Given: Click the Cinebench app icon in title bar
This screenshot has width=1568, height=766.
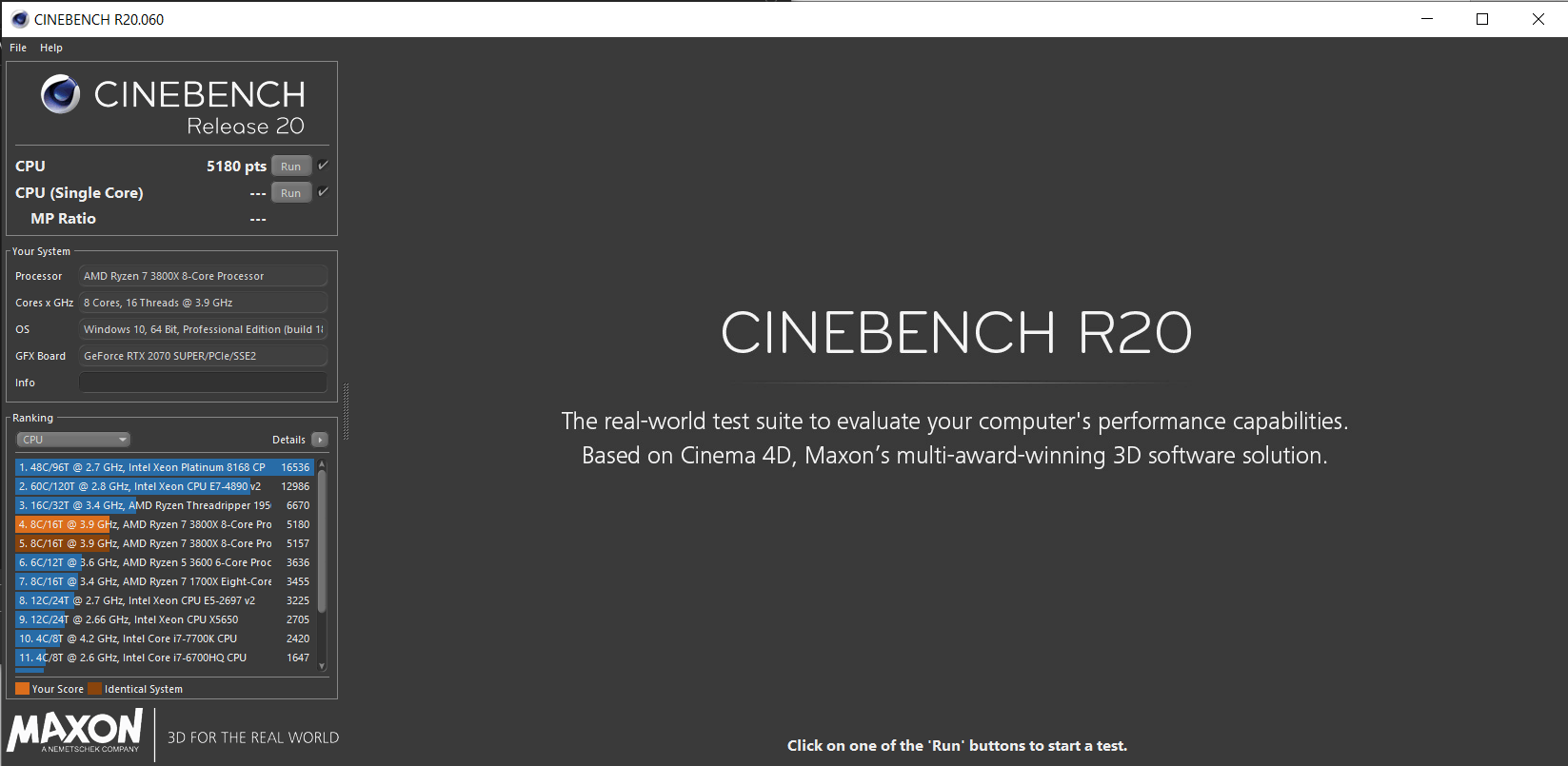Looking at the screenshot, I should coord(19,19).
